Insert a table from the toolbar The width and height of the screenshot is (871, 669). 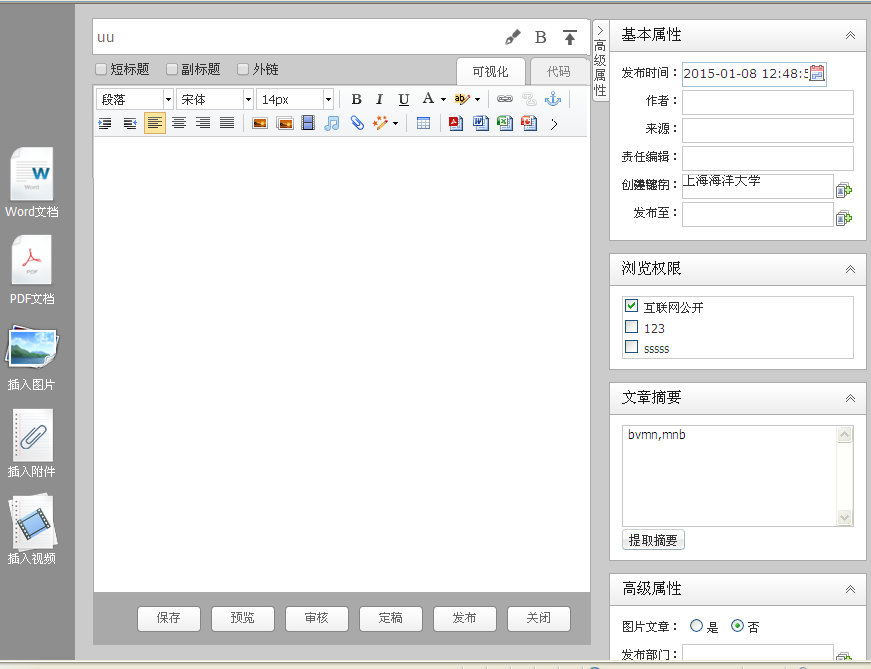(424, 123)
